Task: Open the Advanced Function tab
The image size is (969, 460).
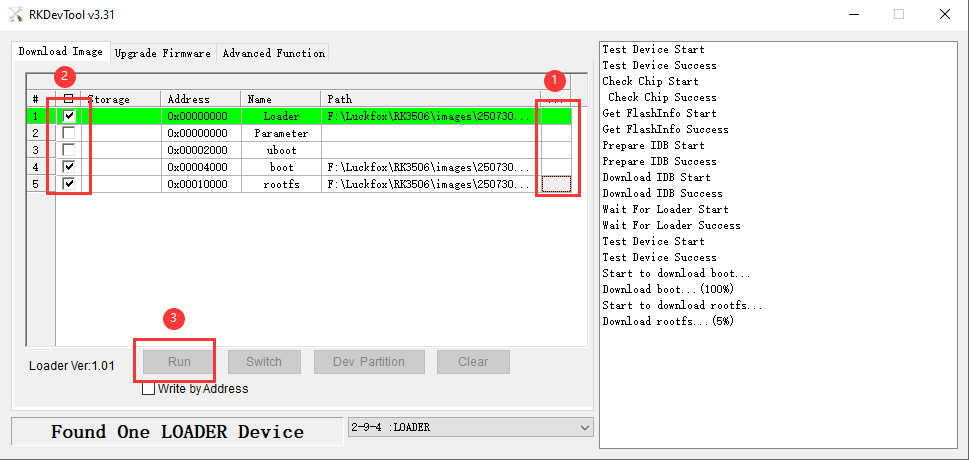Action: tap(273, 53)
